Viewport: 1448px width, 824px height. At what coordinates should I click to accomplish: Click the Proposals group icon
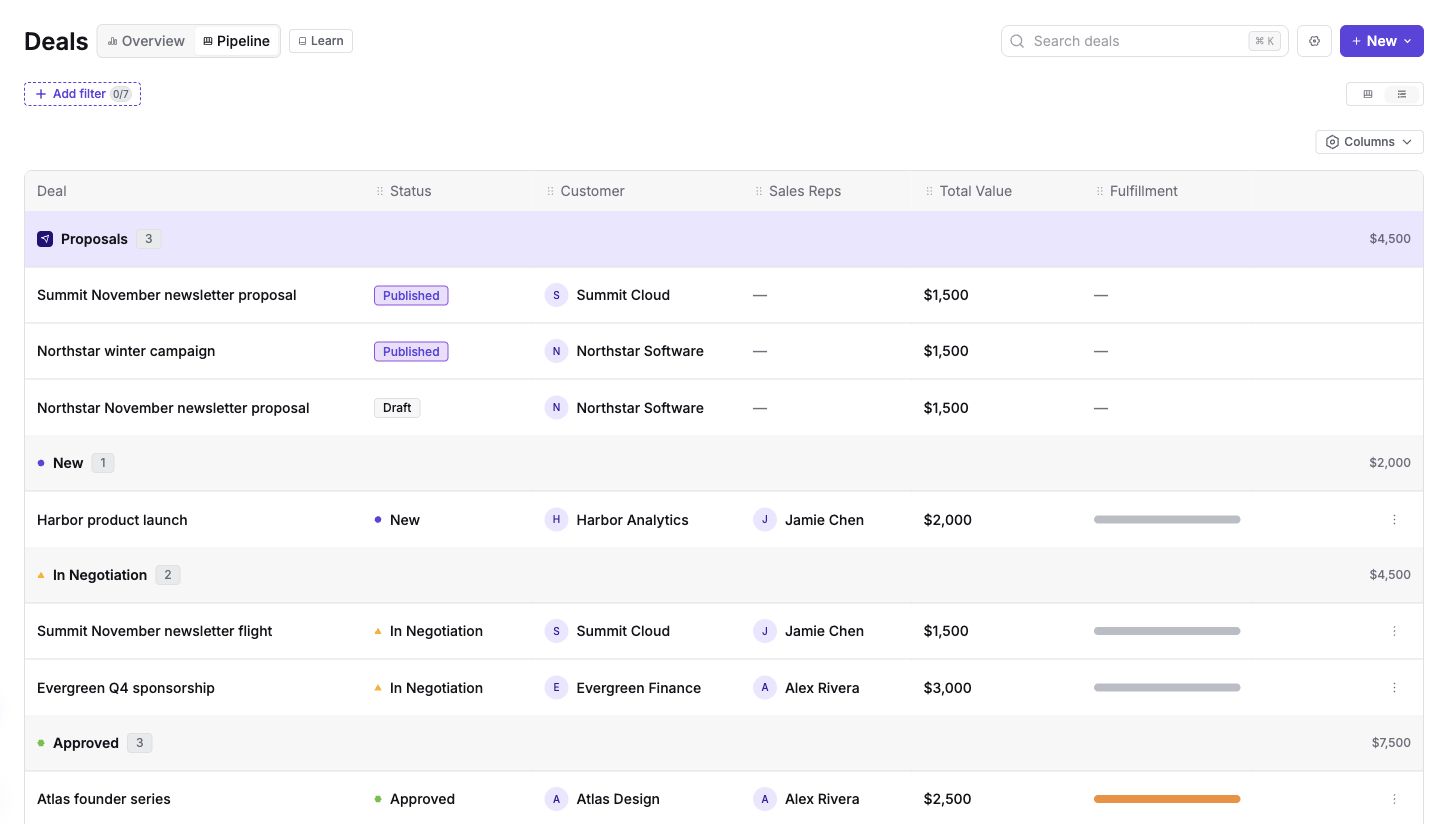[x=45, y=239]
